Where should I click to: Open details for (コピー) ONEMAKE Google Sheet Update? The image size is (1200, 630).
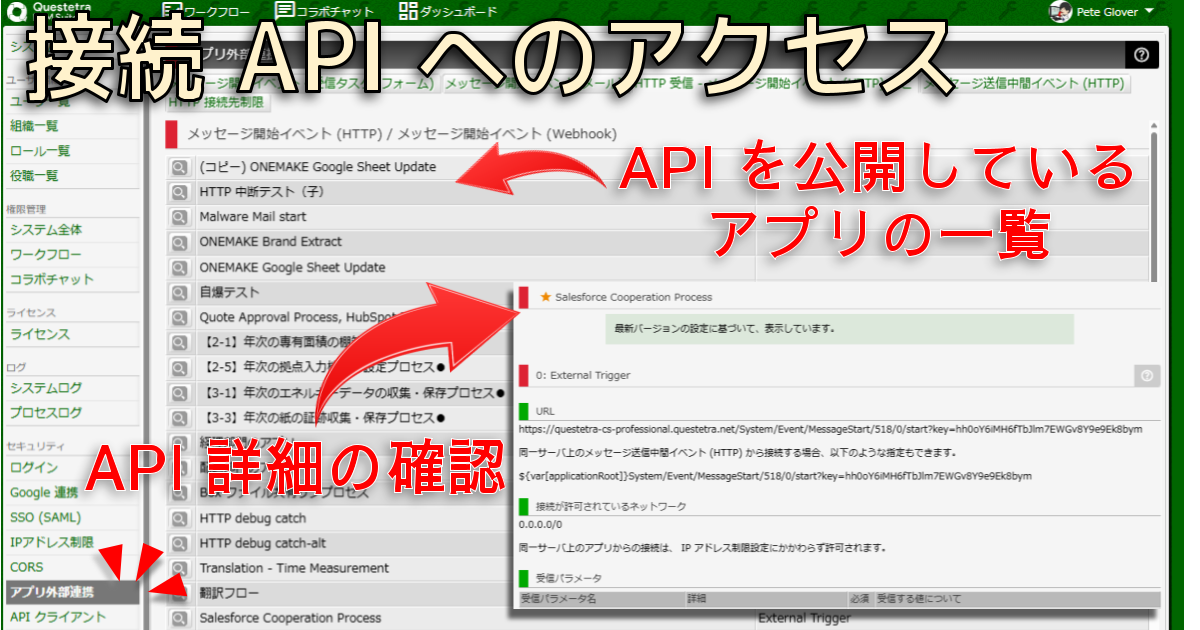pos(180,167)
